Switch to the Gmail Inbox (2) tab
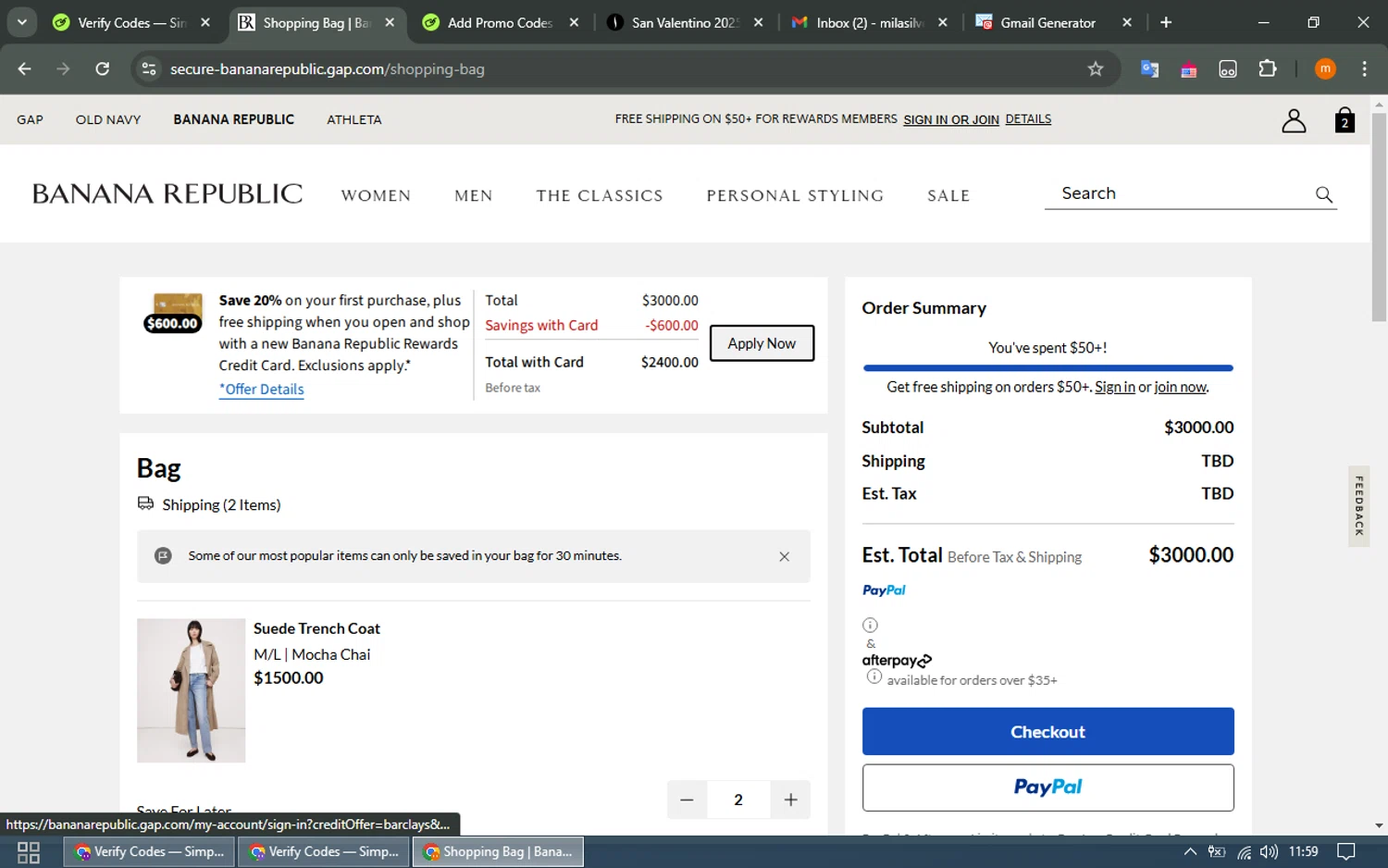The height and width of the screenshot is (868, 1388). 870,22
